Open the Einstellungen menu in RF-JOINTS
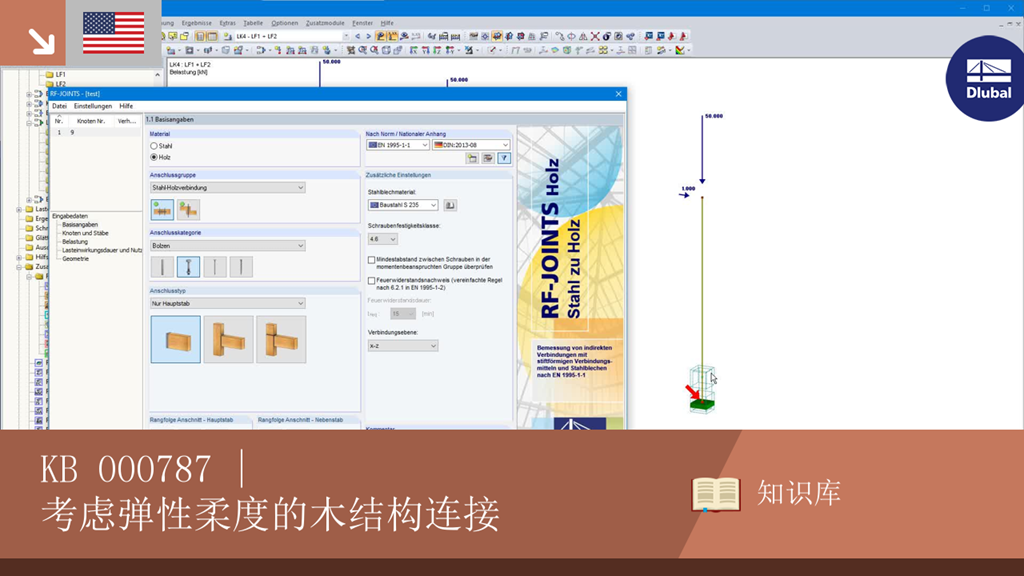 pyautogui.click(x=93, y=106)
